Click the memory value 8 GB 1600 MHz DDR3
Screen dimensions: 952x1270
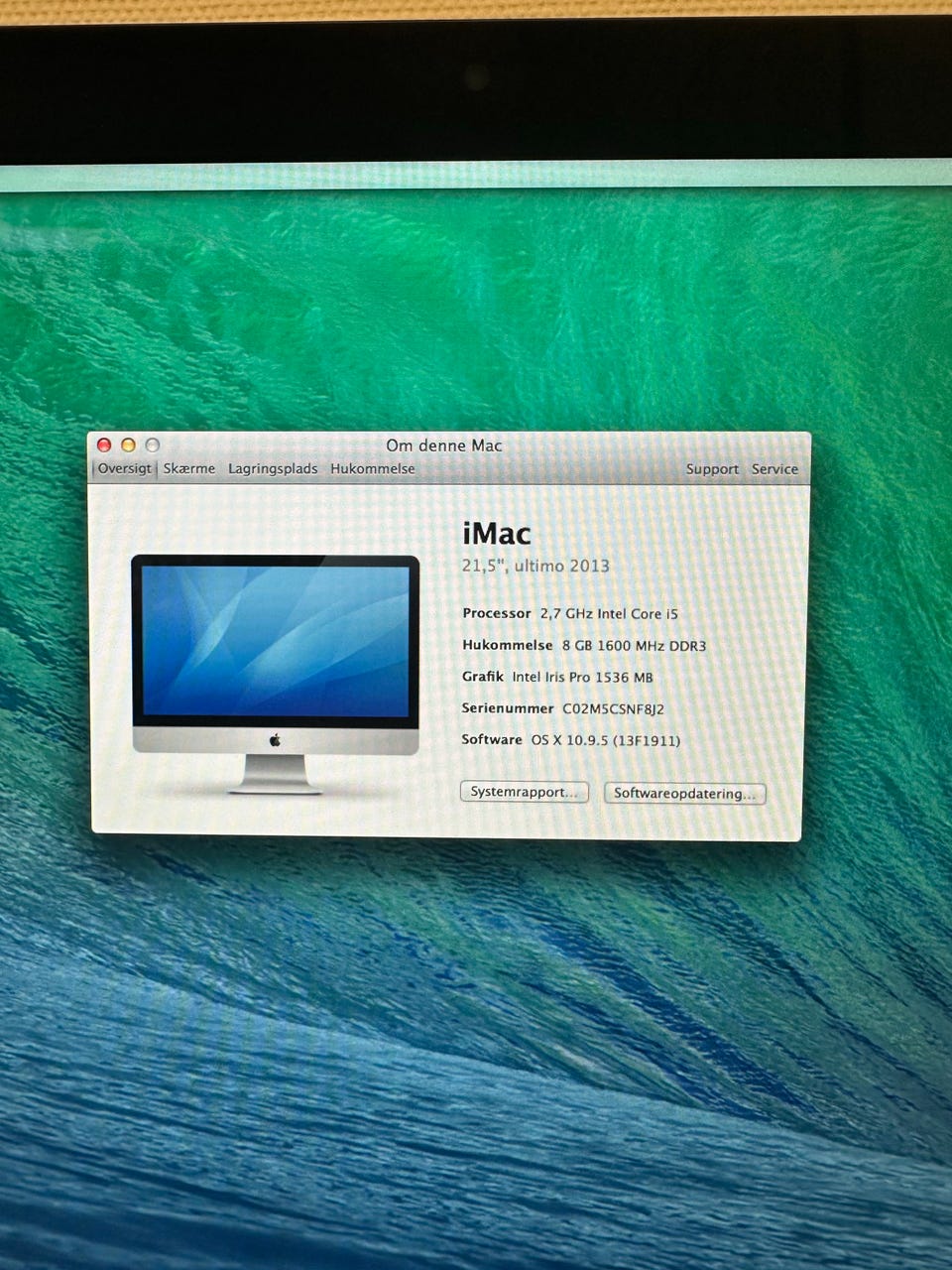634,646
